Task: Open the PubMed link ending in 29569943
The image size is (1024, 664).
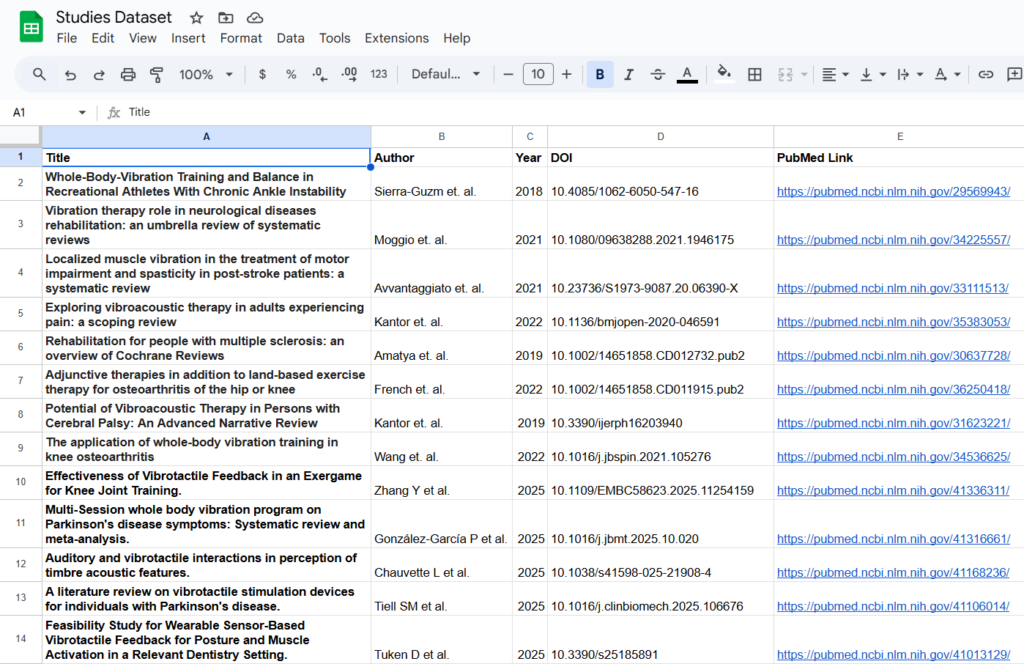Action: point(893,191)
